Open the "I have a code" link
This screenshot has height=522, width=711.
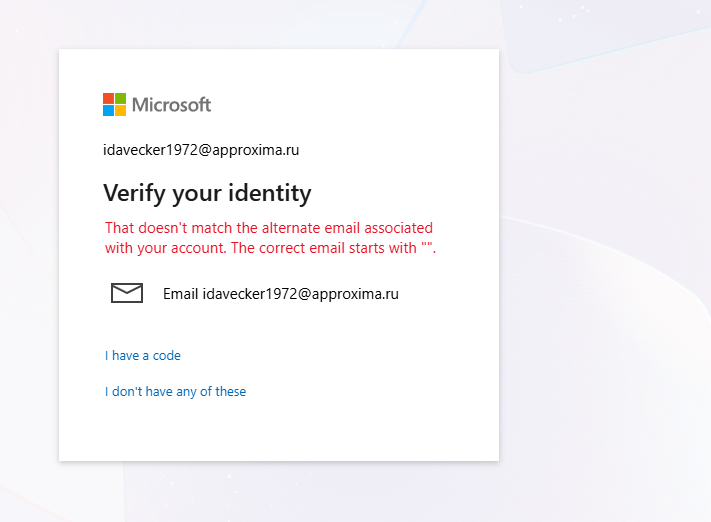pyautogui.click(x=143, y=356)
